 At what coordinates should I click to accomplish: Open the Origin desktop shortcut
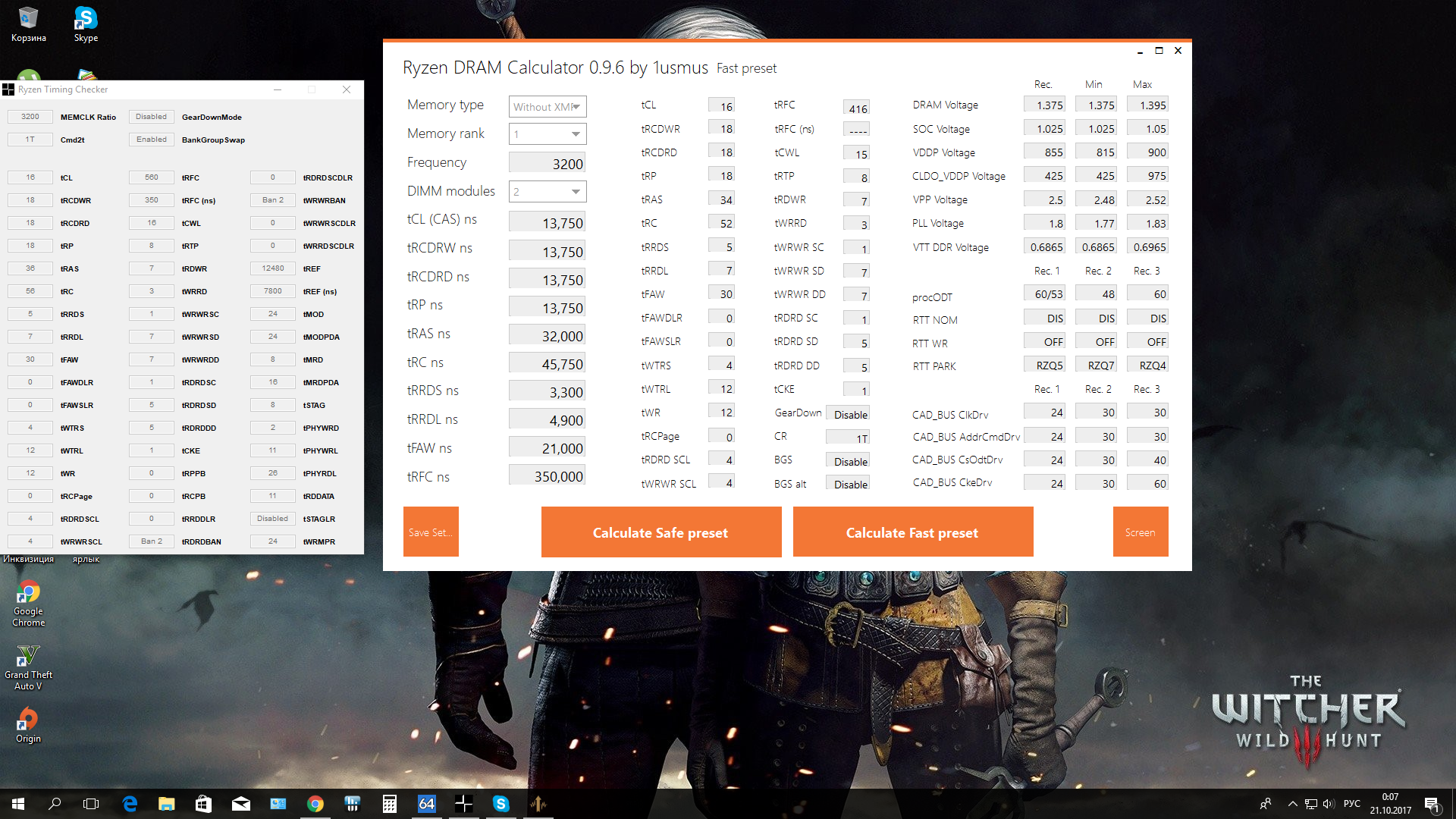click(28, 725)
